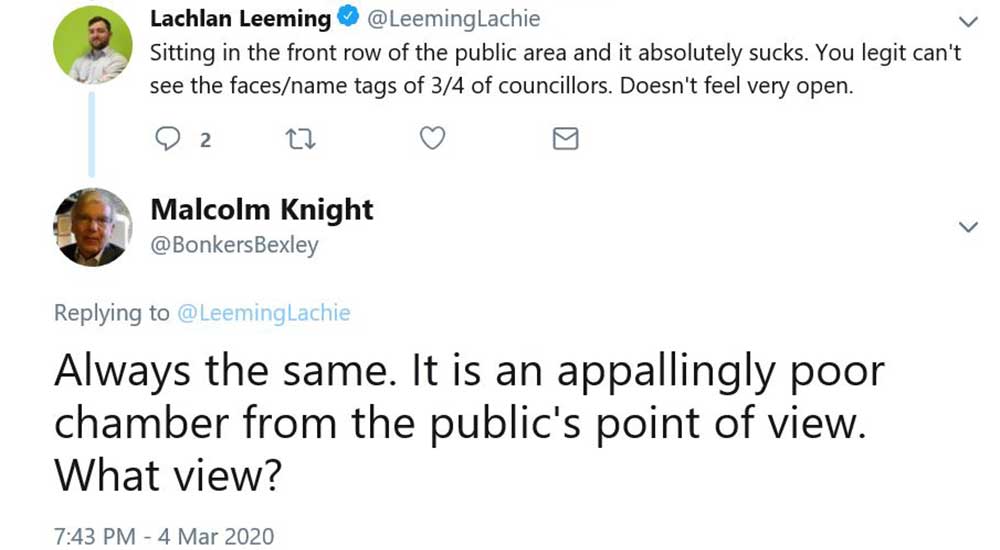Open the Lachlan Leeming display name

coord(240,19)
